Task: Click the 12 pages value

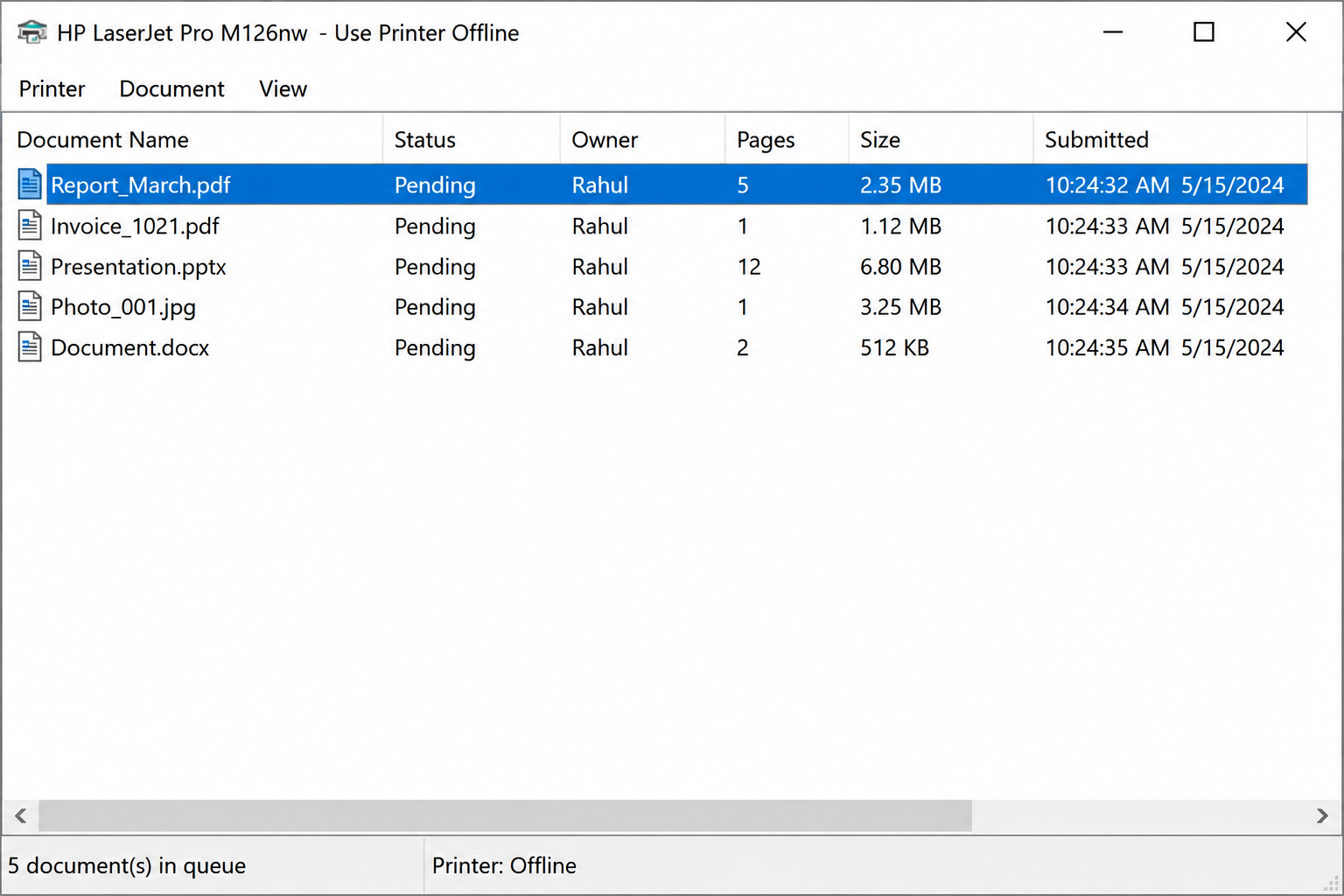Action: tap(749, 267)
